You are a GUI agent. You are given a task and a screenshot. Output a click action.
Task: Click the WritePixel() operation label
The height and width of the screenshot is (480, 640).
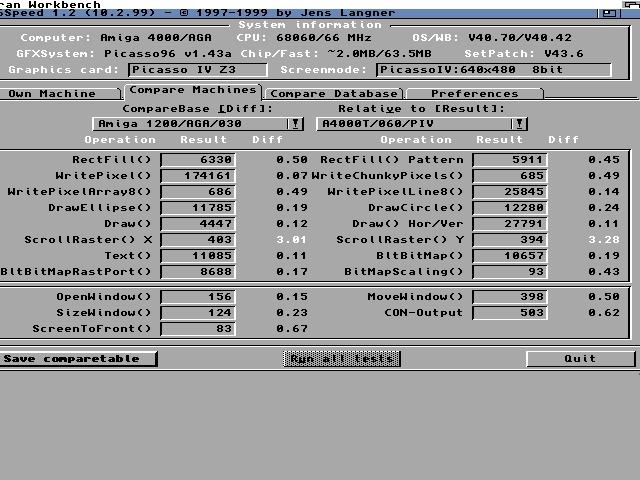coord(103,176)
